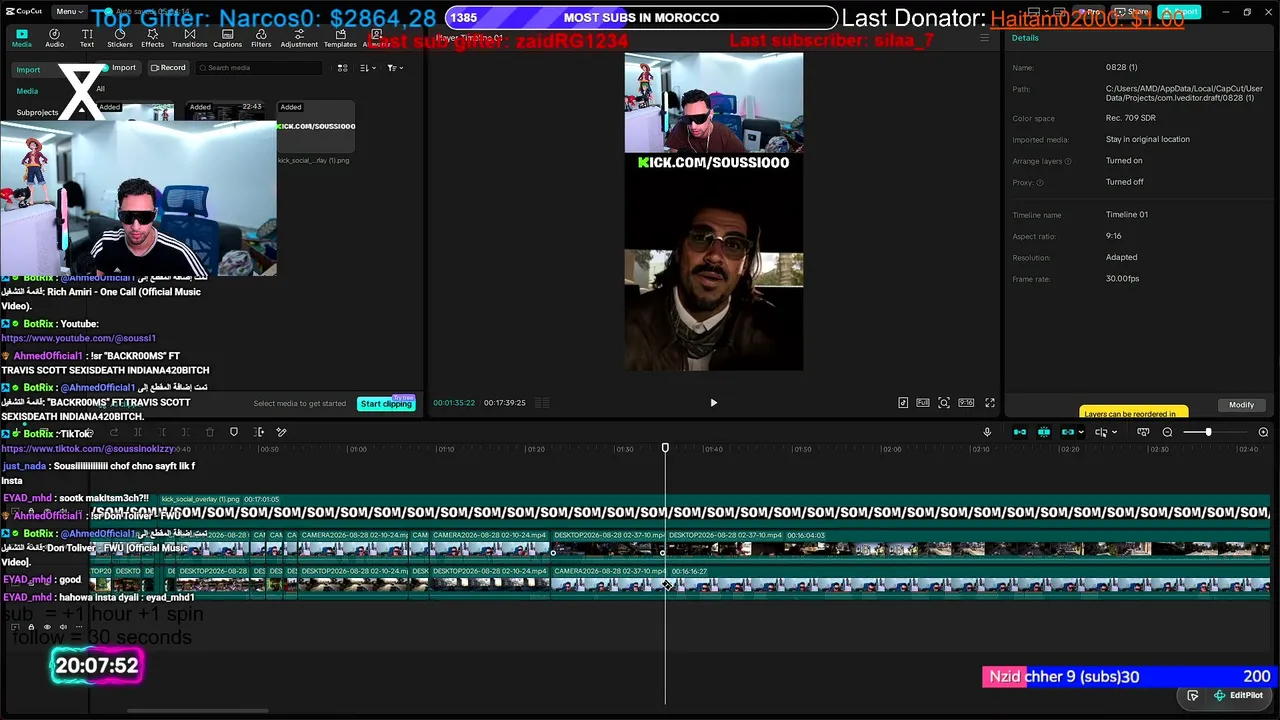The height and width of the screenshot is (720, 1280).
Task: Click the delete clip trash icon
Action: (210, 432)
